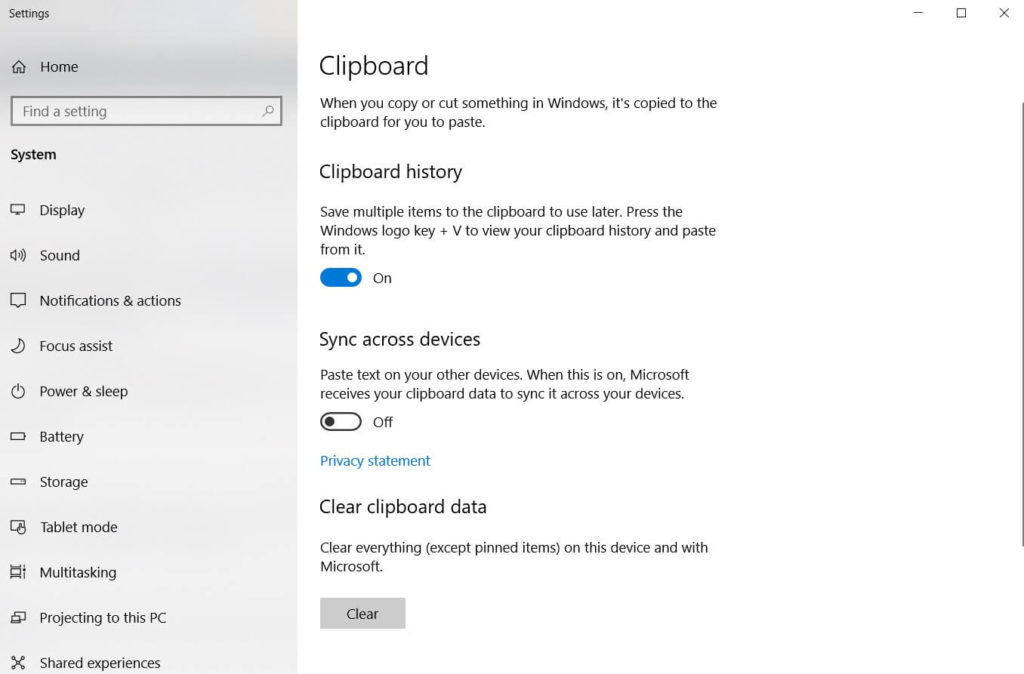The width and height of the screenshot is (1024, 674).
Task: Open Display settings from the sidebar
Action: click(62, 210)
